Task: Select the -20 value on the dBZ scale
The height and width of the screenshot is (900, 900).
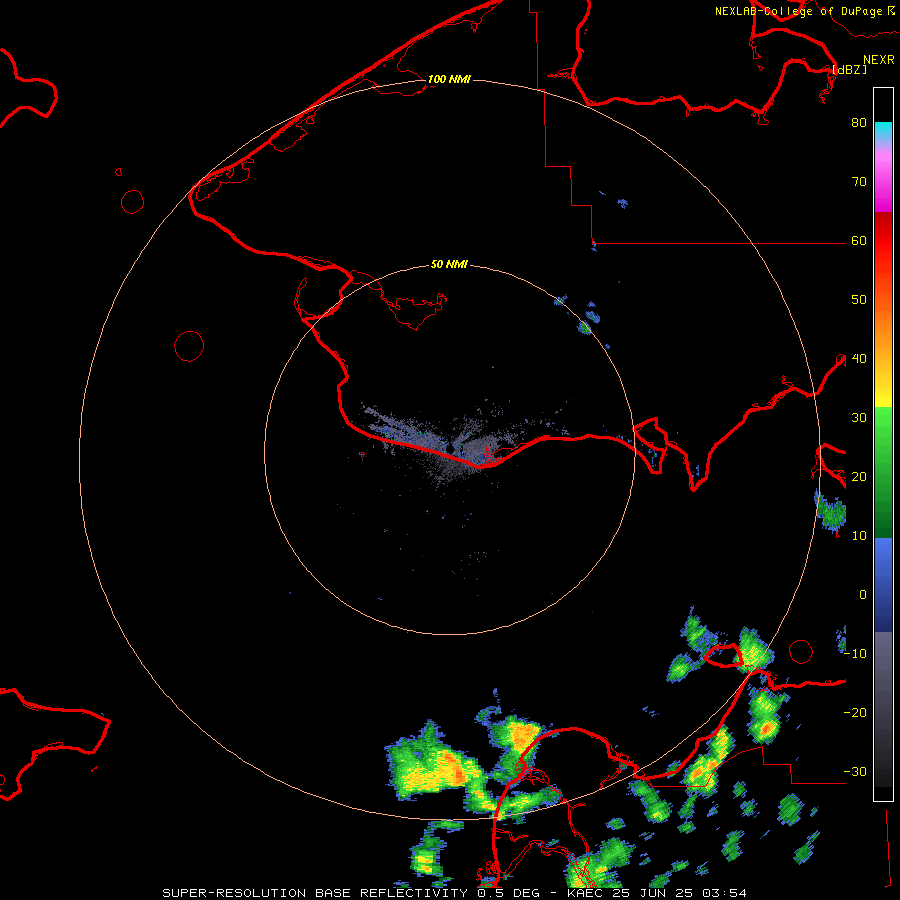Action: coord(855,712)
